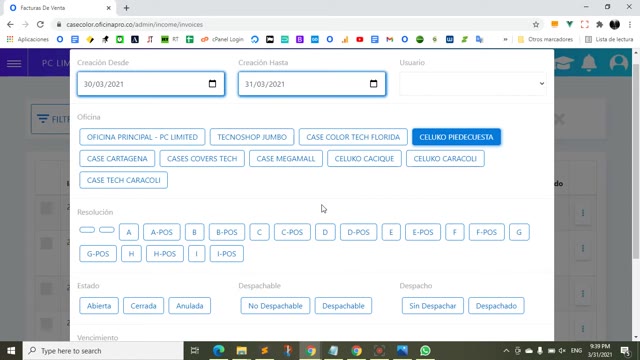Open Chrome three-dot menu

[630, 24]
